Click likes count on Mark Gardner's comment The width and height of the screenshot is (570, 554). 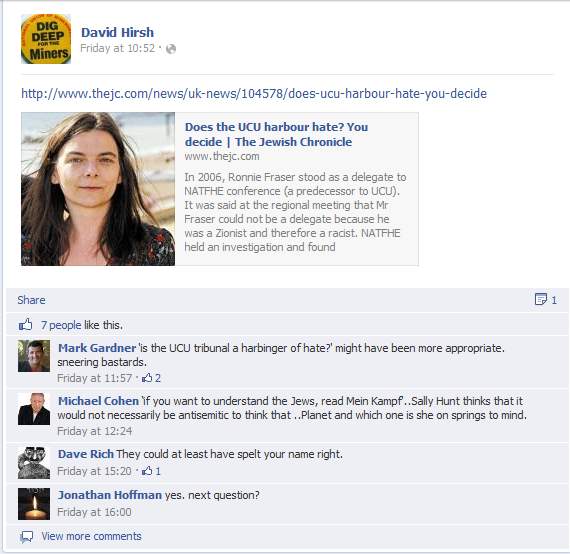(x=151, y=378)
